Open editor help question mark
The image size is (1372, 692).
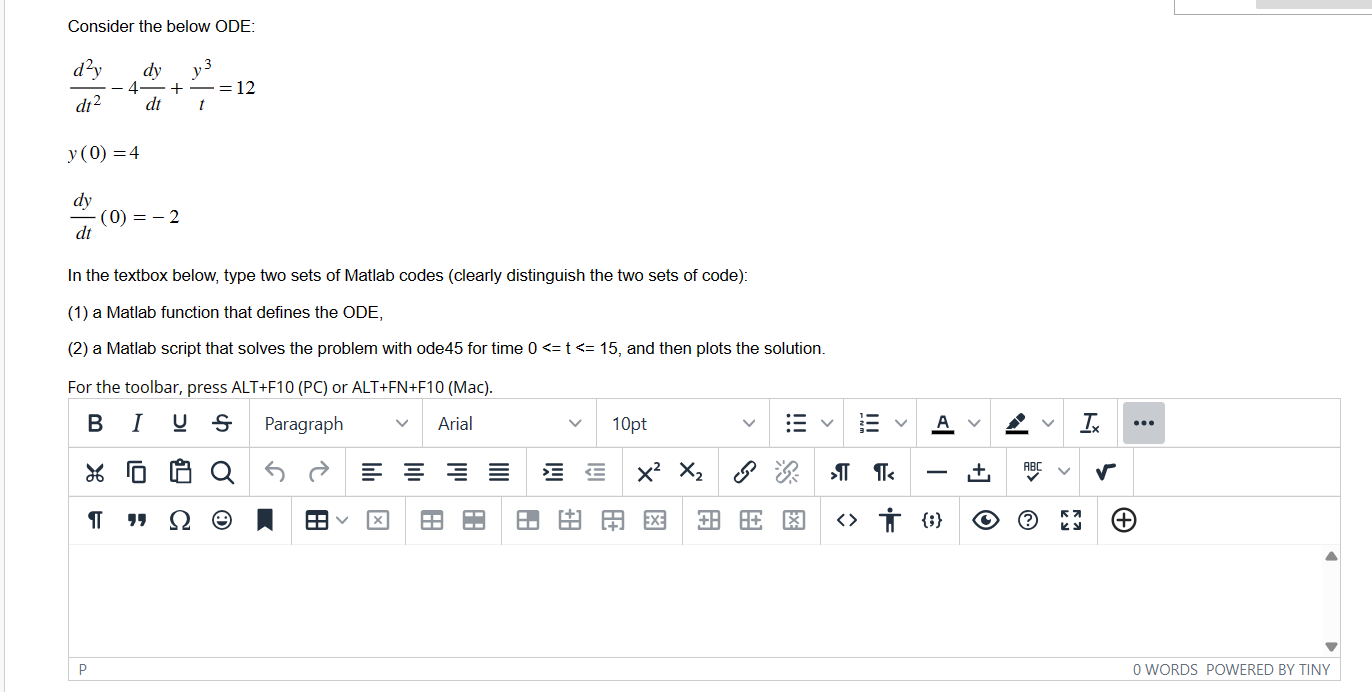coord(1028,520)
